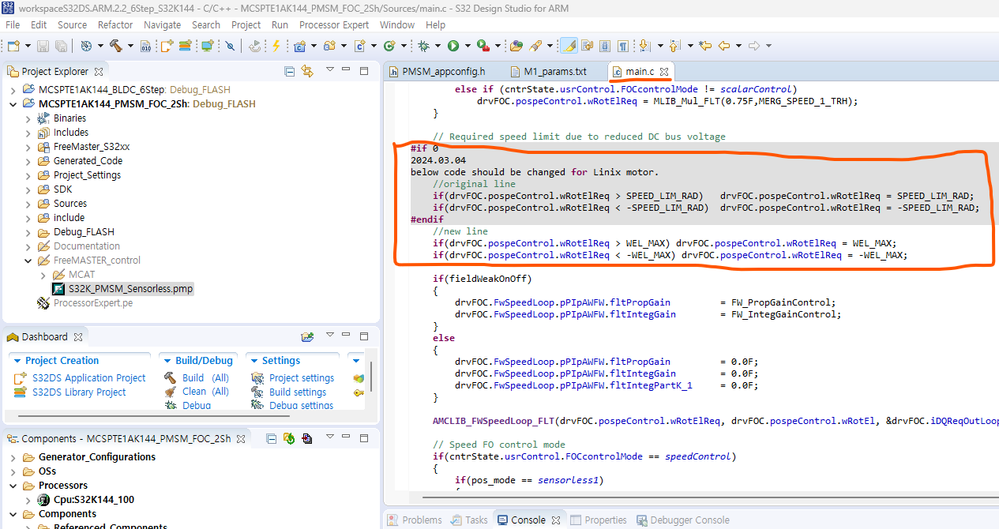Click the Save toolbar icon

tap(43, 46)
